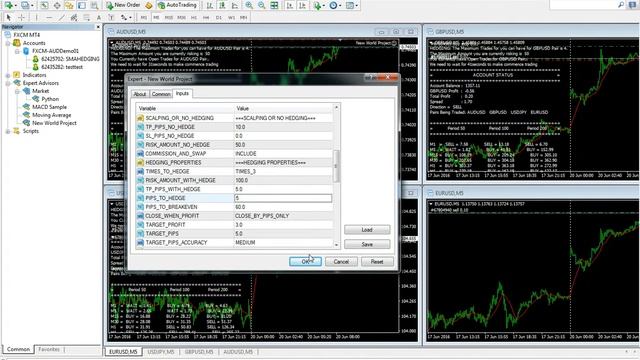Screen dimensions: 640x360
Task: Tile chart windows icon
Action: pos(274,5)
